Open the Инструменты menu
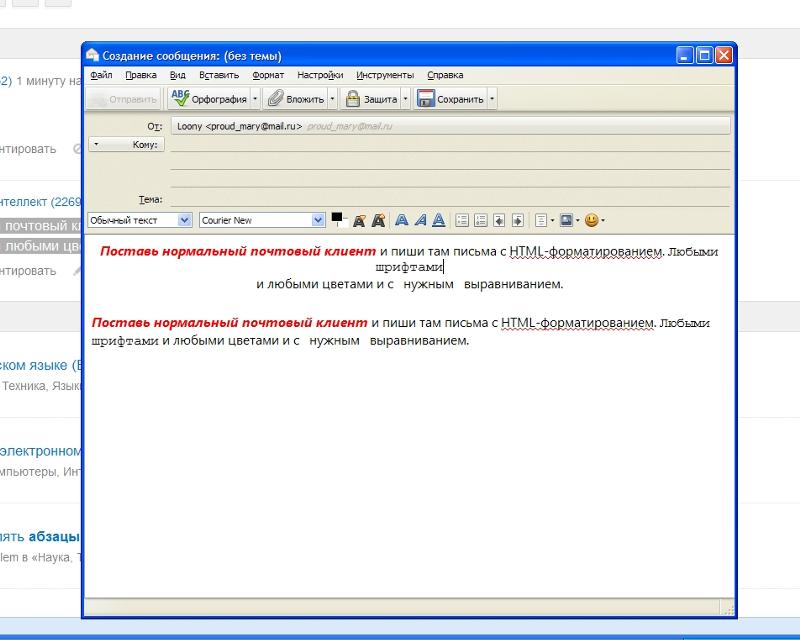Image resolution: width=800 pixels, height=640 pixels. click(385, 75)
